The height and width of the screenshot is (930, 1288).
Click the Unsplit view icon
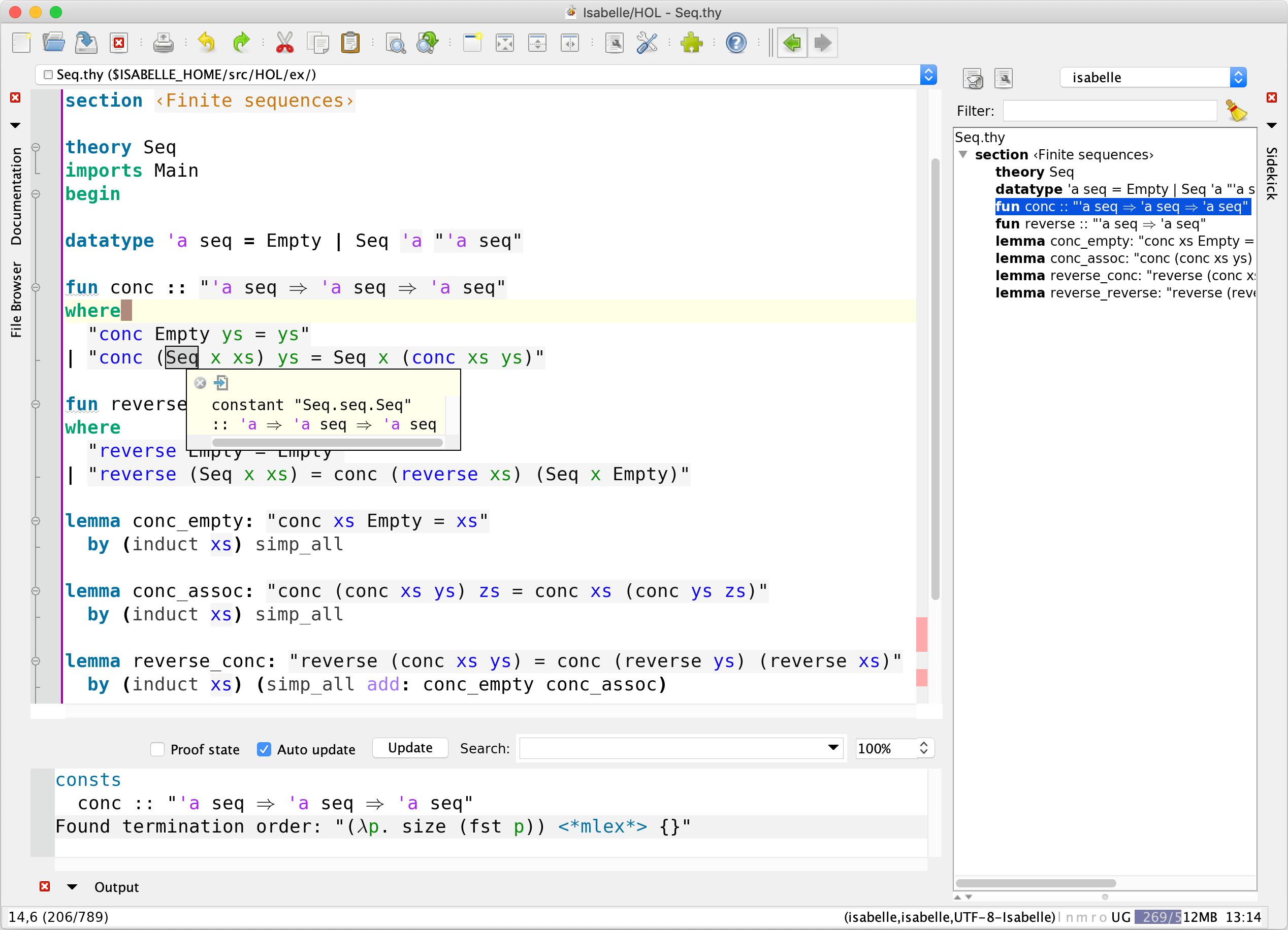point(505,43)
